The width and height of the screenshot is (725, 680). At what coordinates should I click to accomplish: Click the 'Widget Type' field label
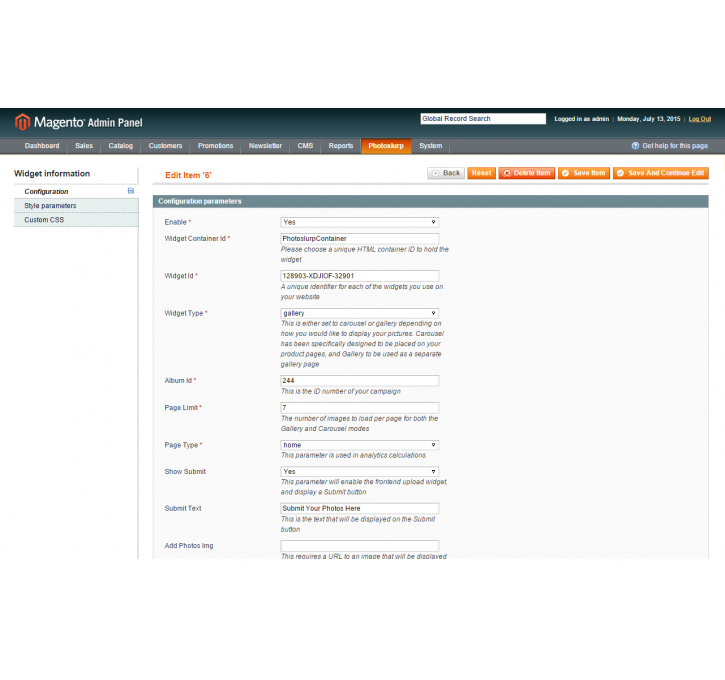(184, 313)
